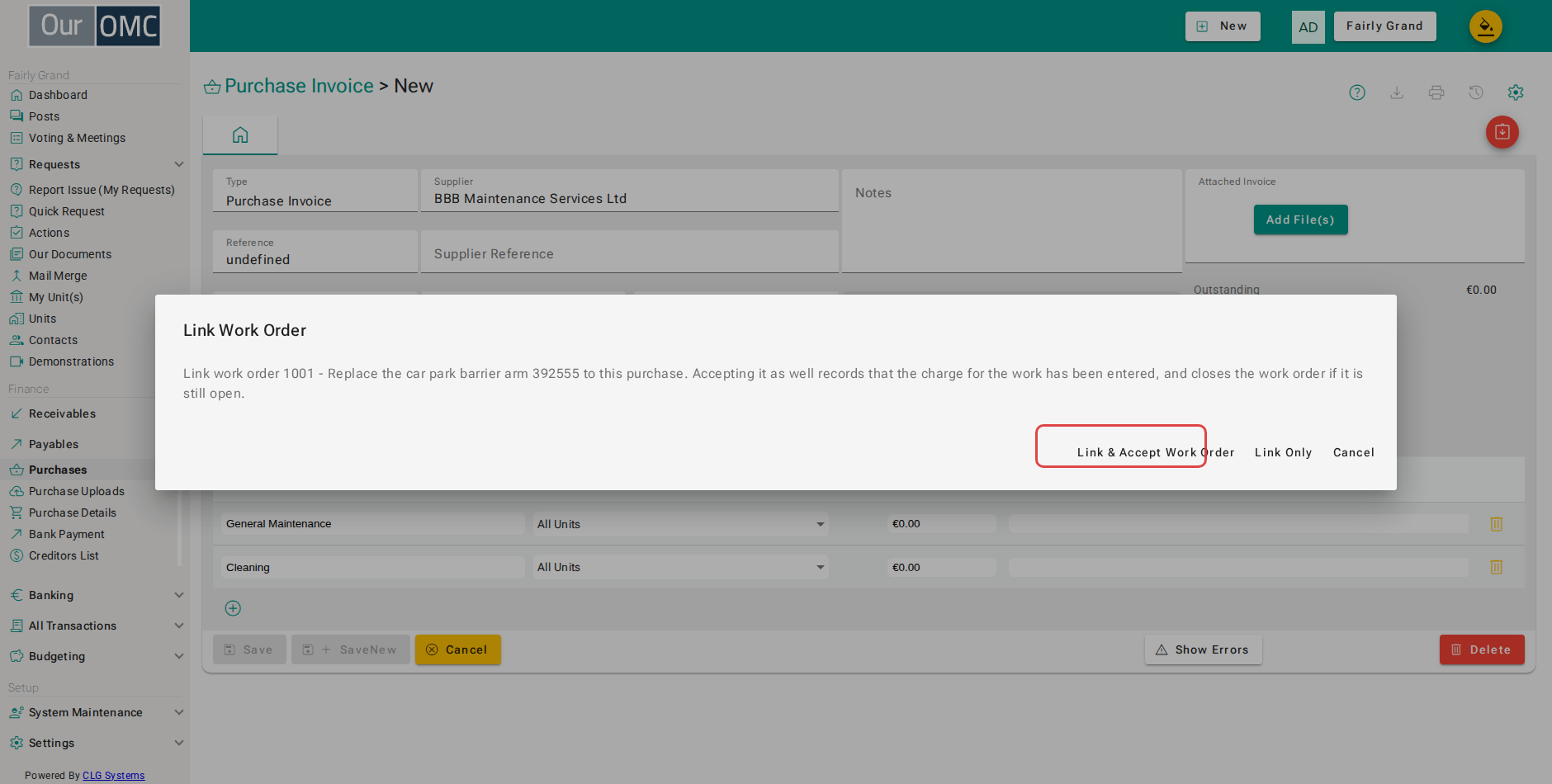Click the download icon in the page toolbar

(1397, 92)
